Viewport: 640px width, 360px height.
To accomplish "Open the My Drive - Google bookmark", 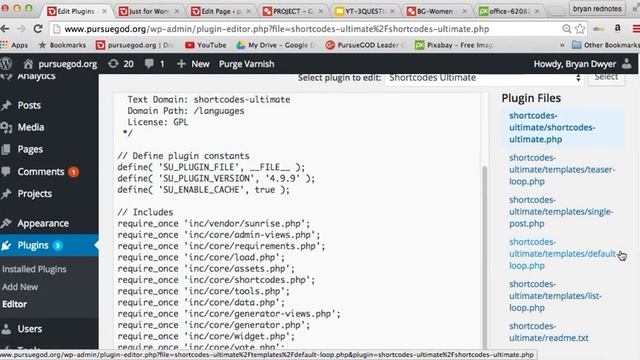I will point(276,45).
